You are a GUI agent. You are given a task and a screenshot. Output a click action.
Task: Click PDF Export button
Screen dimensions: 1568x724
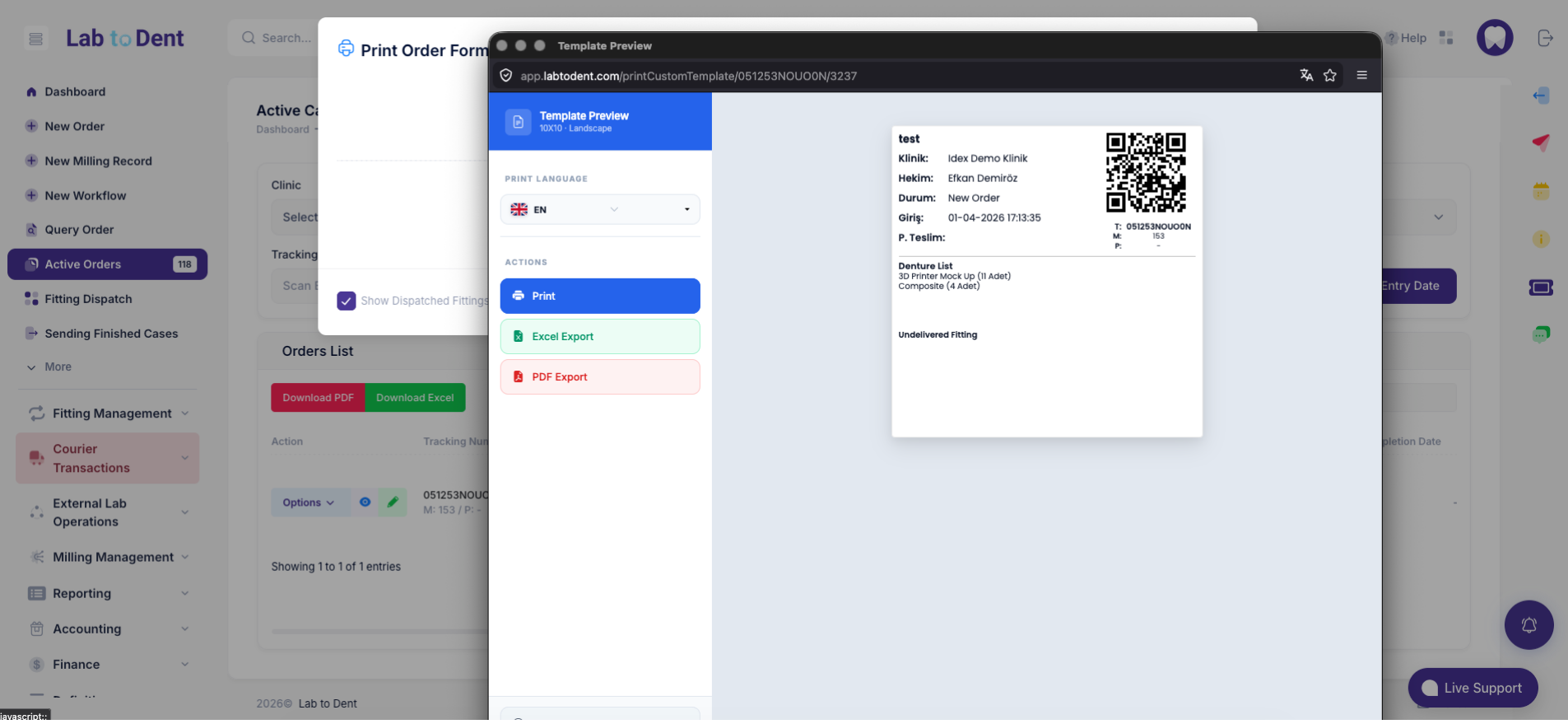pyautogui.click(x=600, y=376)
